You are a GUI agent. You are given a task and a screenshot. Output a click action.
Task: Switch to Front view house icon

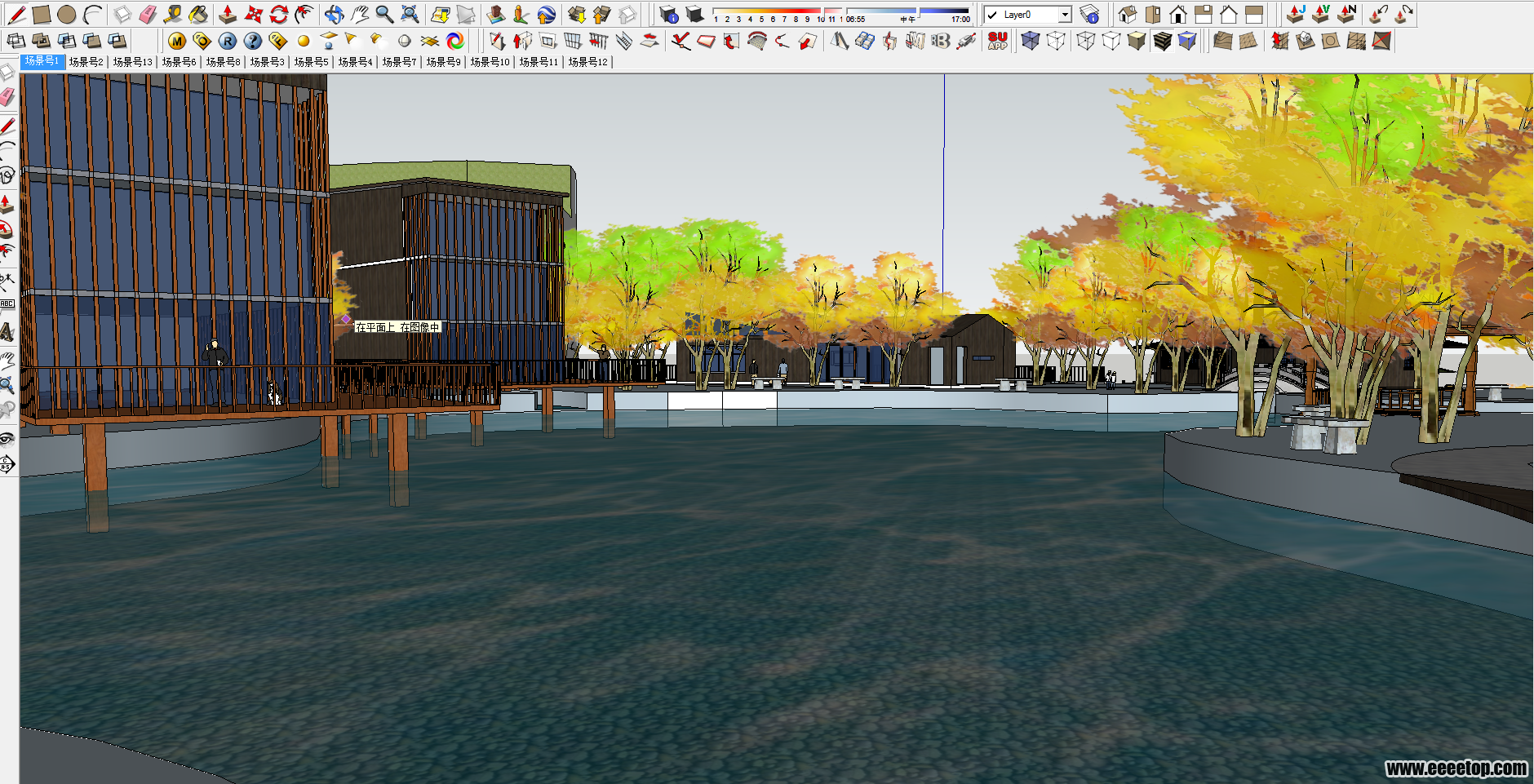(1178, 15)
